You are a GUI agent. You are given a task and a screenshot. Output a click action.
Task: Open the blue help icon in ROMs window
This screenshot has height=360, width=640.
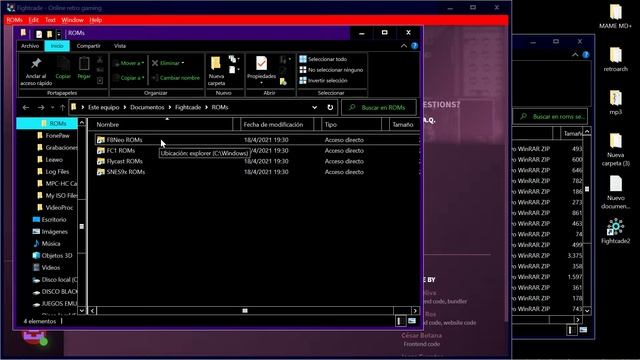click(415, 46)
